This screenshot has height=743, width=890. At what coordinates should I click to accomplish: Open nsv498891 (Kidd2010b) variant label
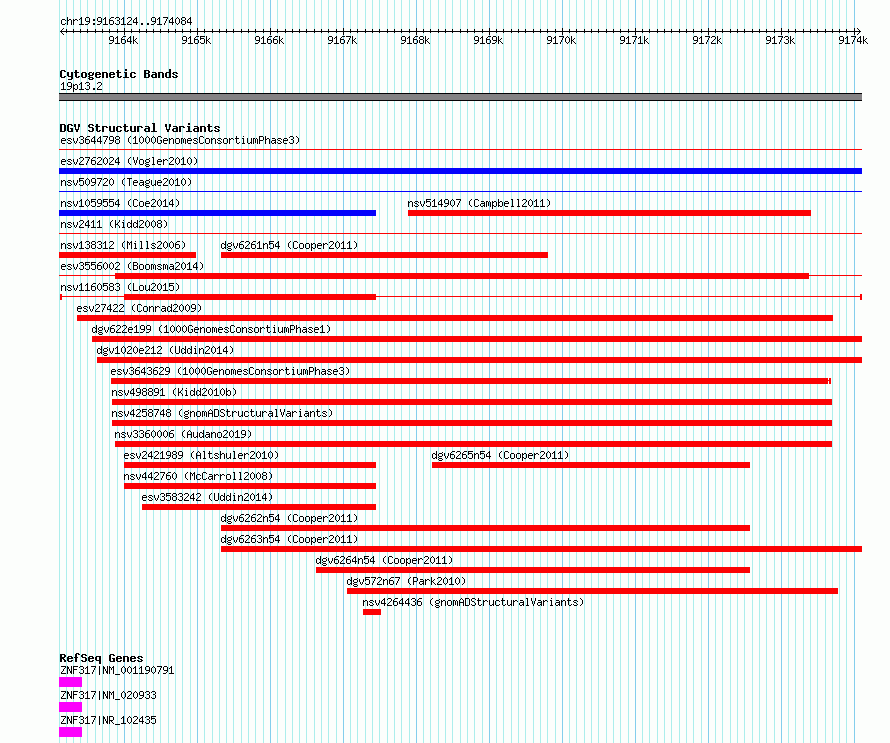174,392
